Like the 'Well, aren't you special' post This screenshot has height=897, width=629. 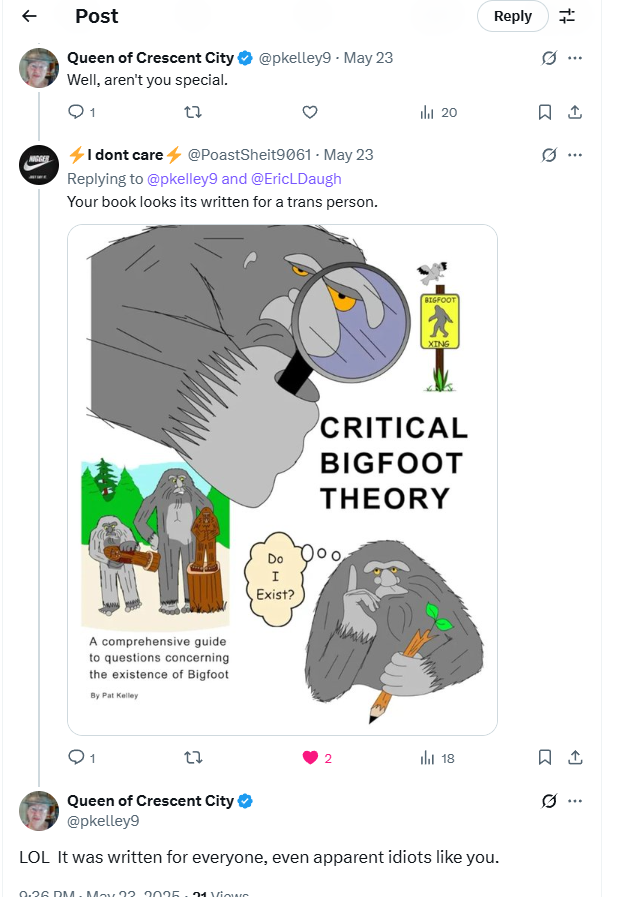pyautogui.click(x=310, y=112)
